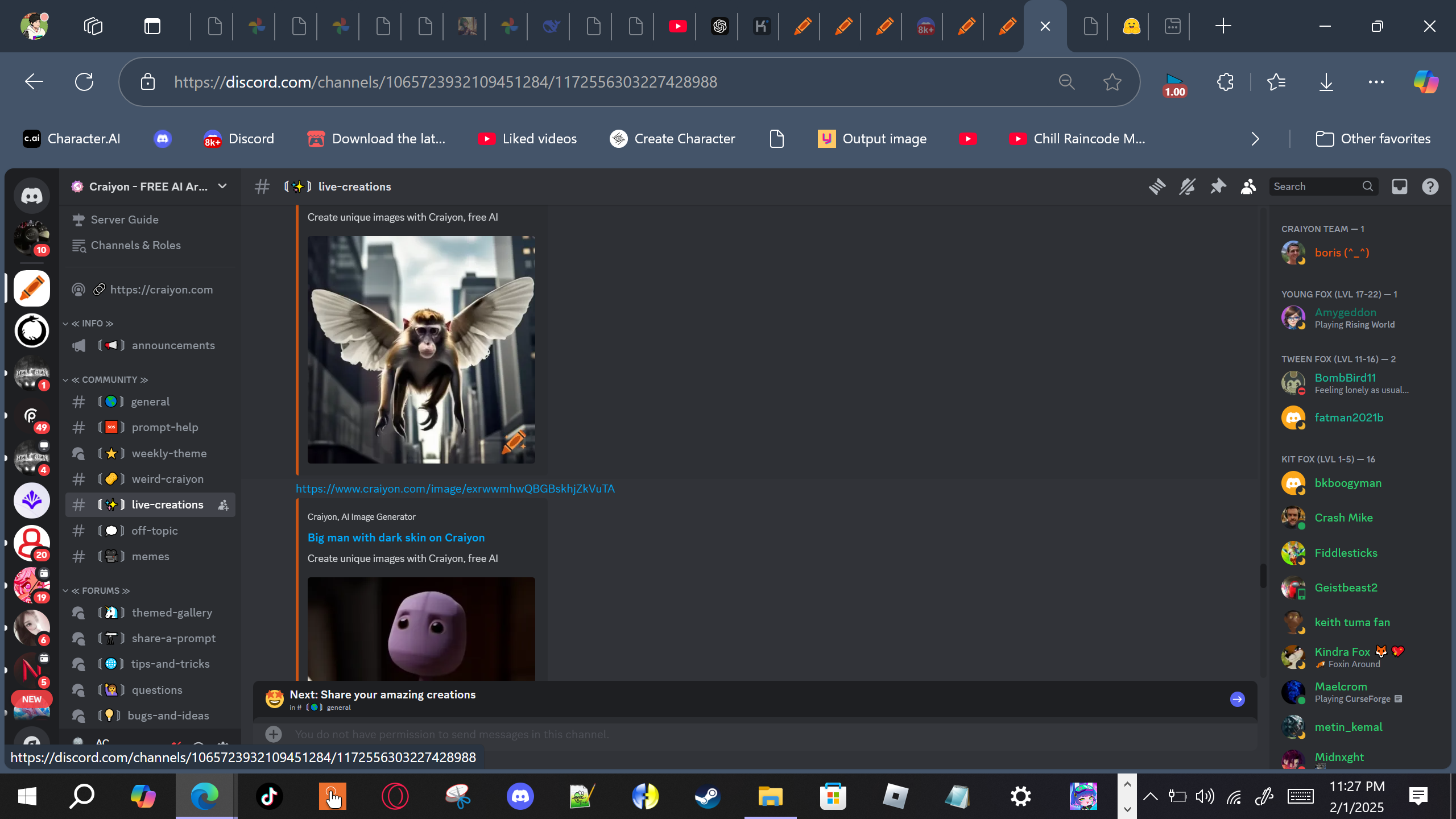This screenshot has width=1456, height=819.
Task: Open Discord direct messages home icon
Action: (x=32, y=196)
